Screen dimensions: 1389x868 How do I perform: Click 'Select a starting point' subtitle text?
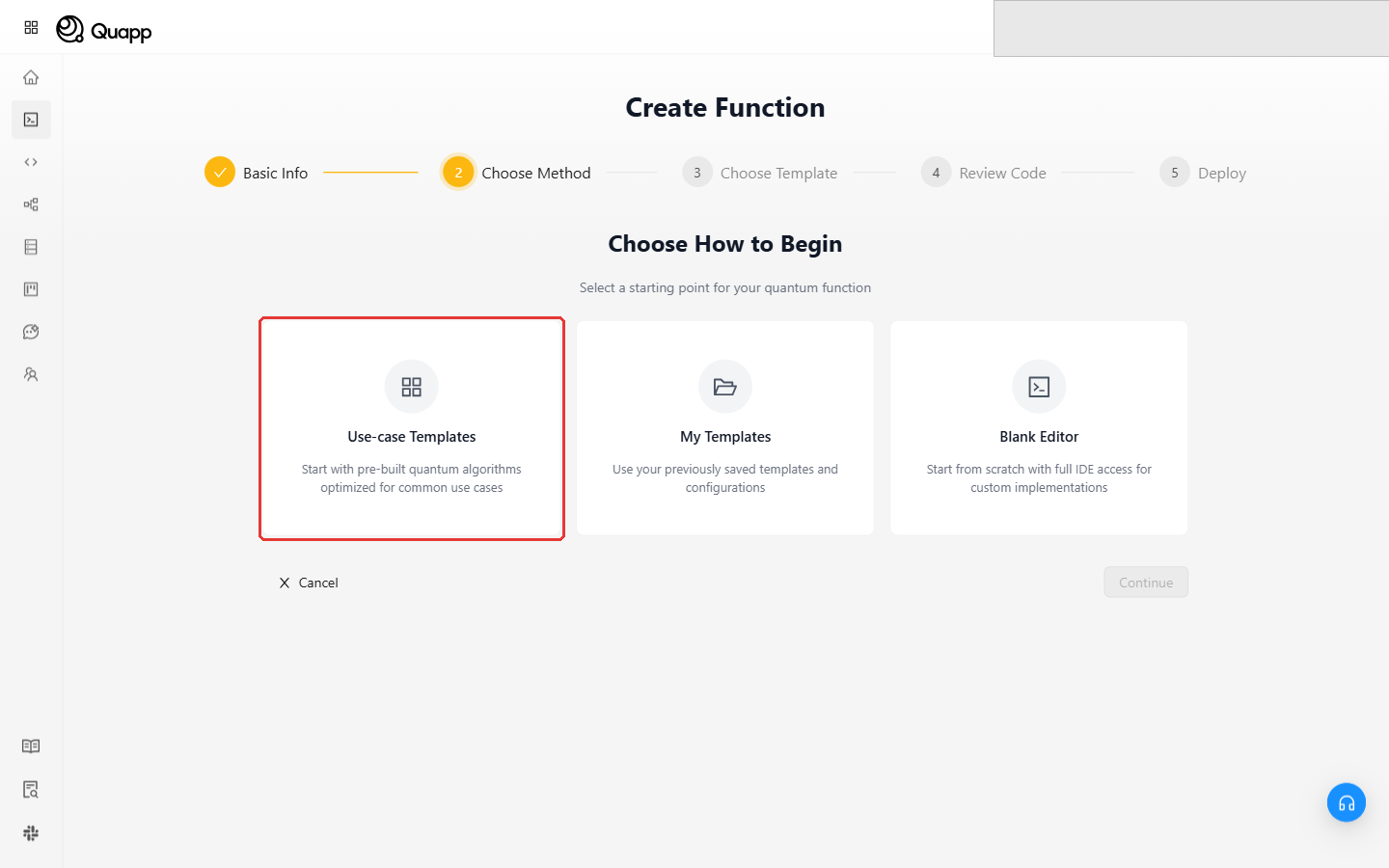coord(725,287)
